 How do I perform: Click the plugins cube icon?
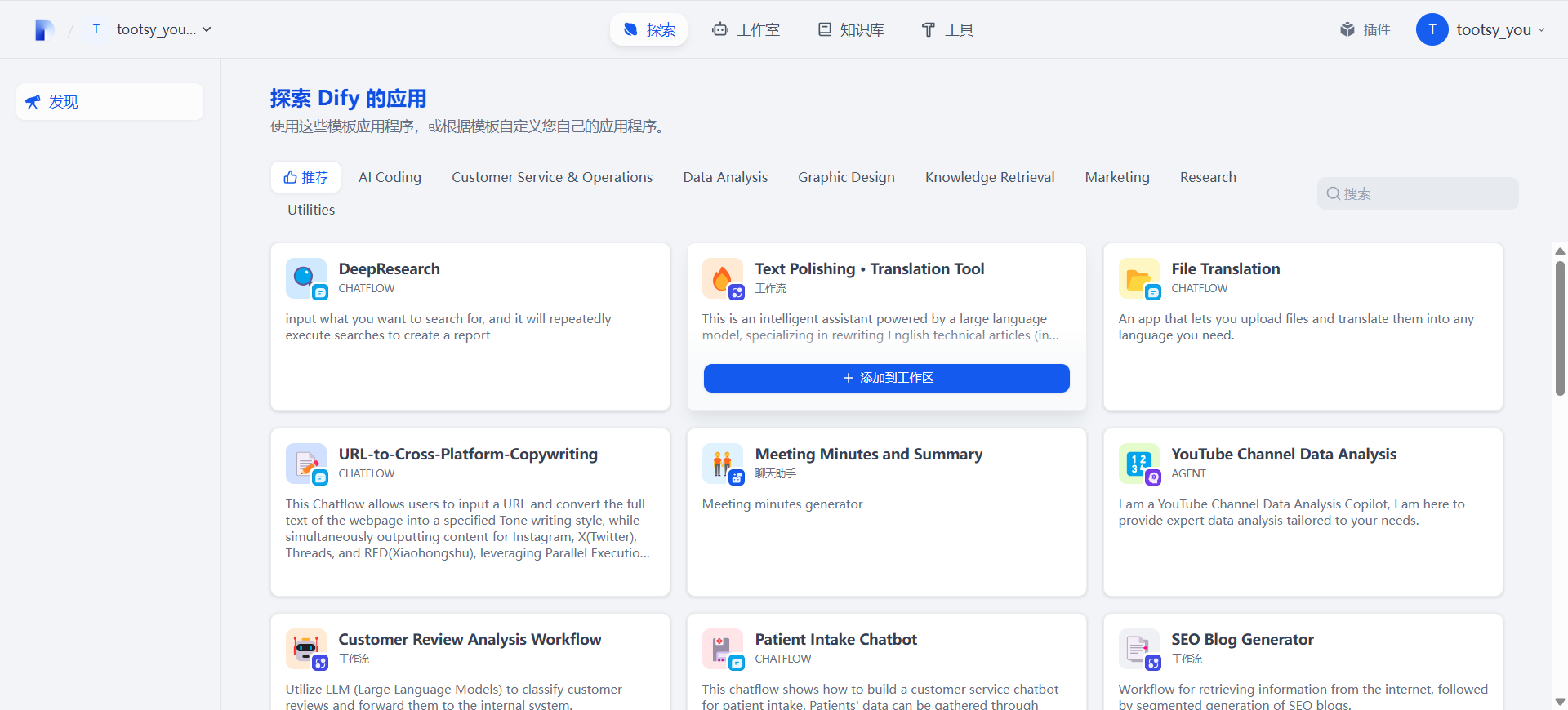[x=1347, y=29]
